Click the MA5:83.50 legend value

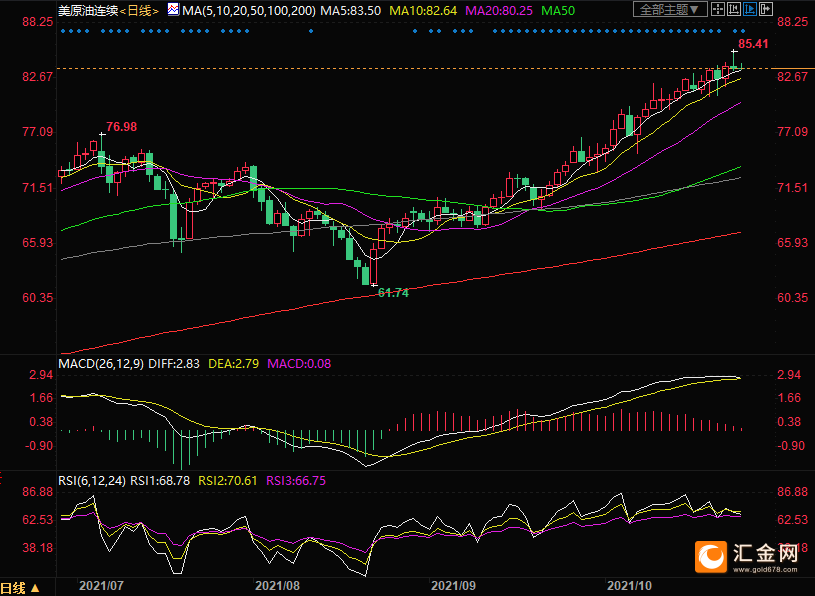pos(350,10)
